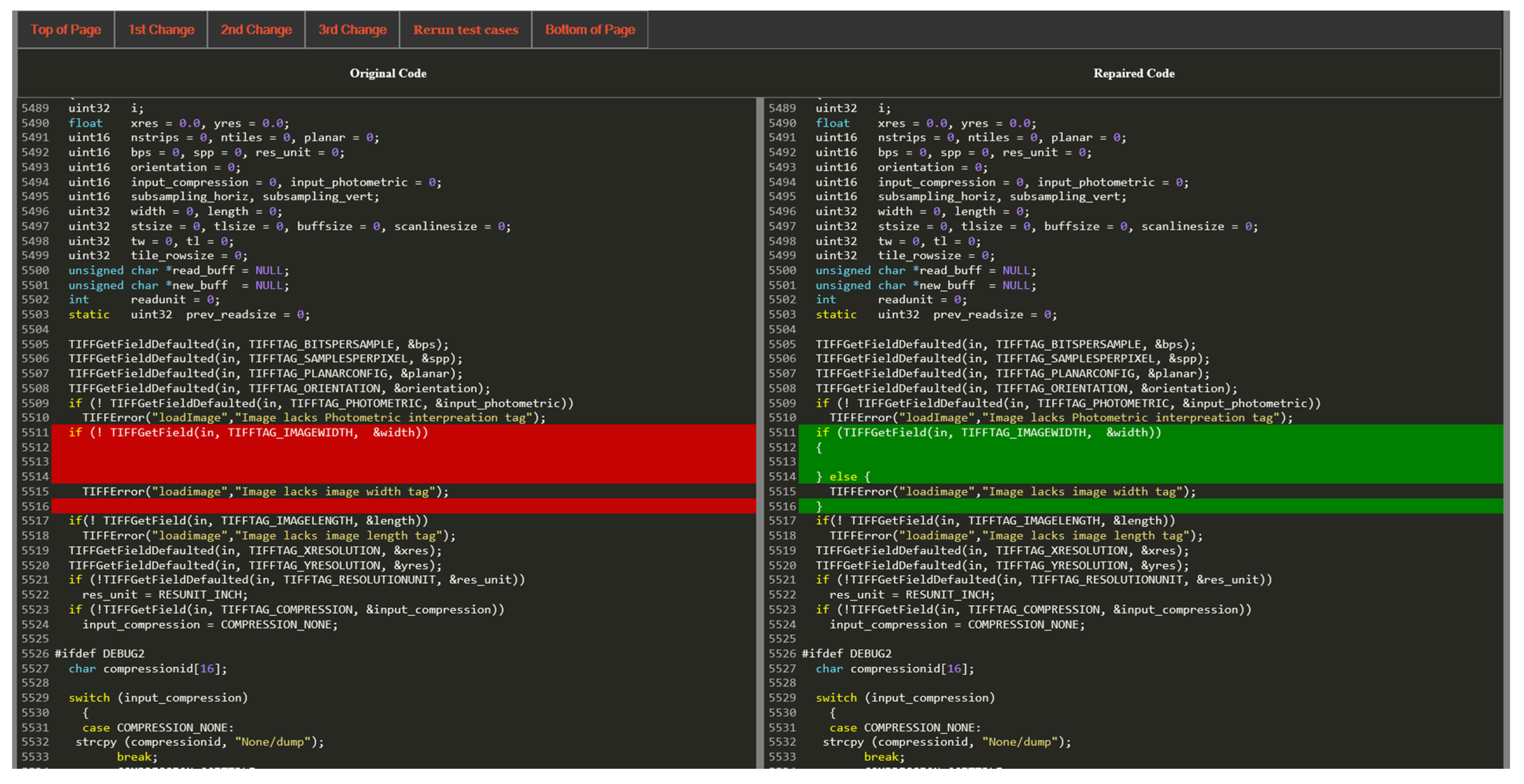Click the Top of Page button
Viewport: 1524px width, 784px height.
(66, 29)
